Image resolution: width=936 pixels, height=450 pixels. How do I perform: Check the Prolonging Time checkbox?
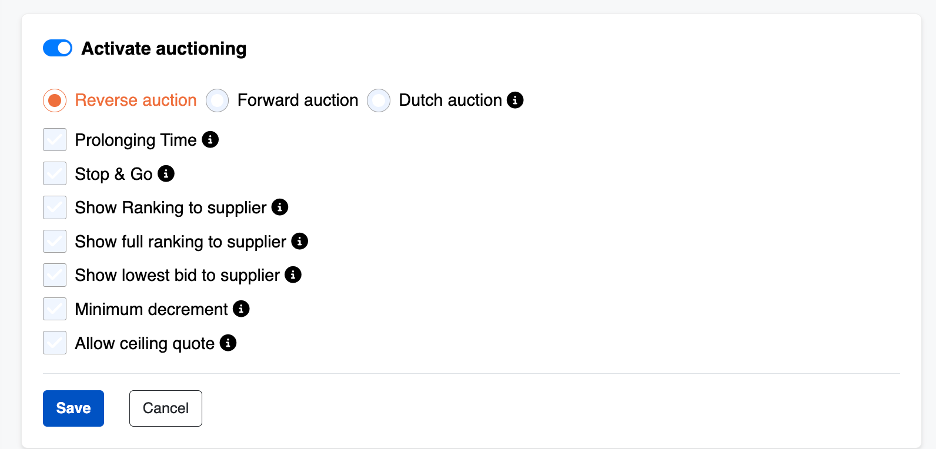tap(55, 140)
